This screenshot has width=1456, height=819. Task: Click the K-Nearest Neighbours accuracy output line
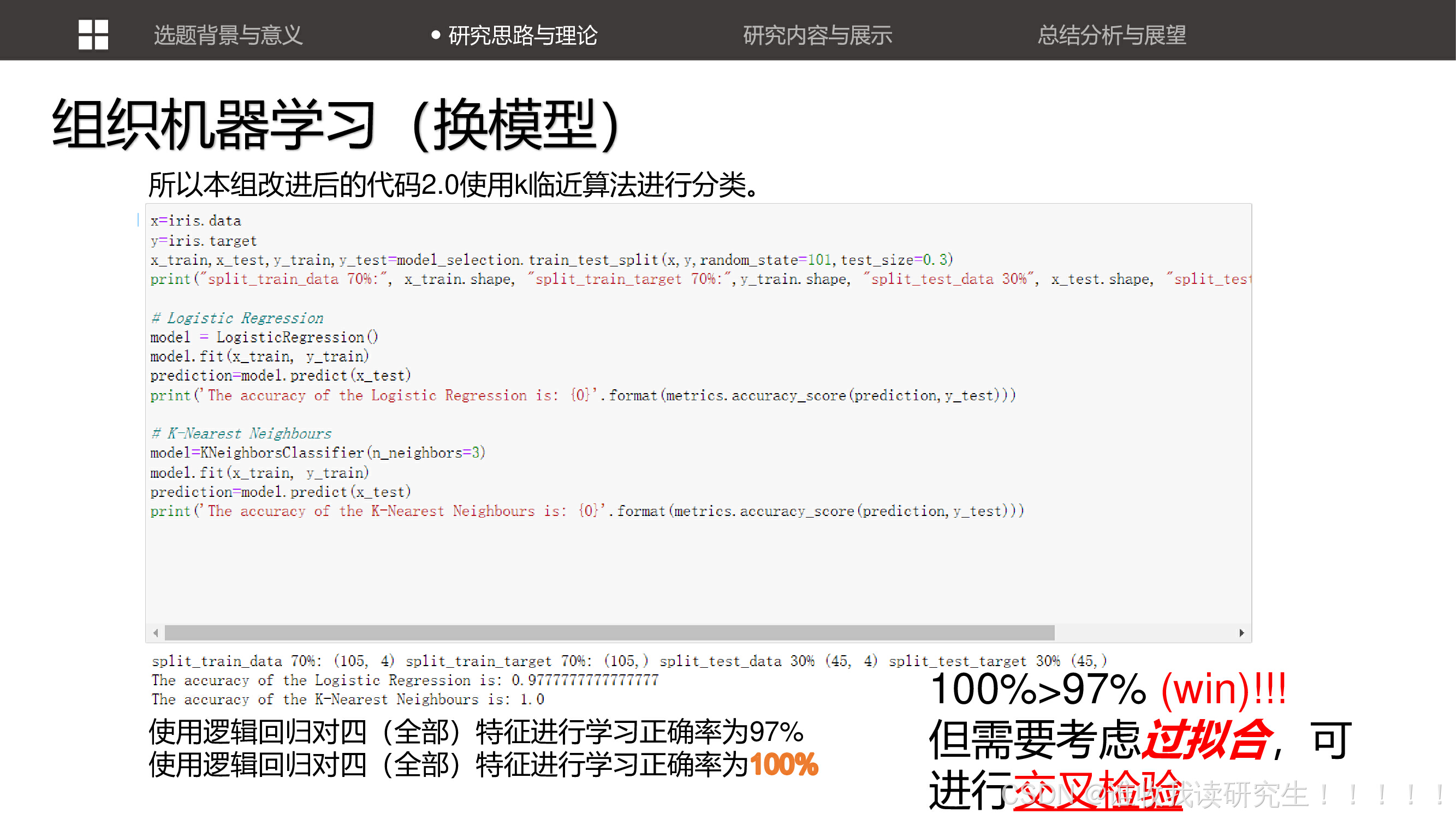[x=347, y=699]
